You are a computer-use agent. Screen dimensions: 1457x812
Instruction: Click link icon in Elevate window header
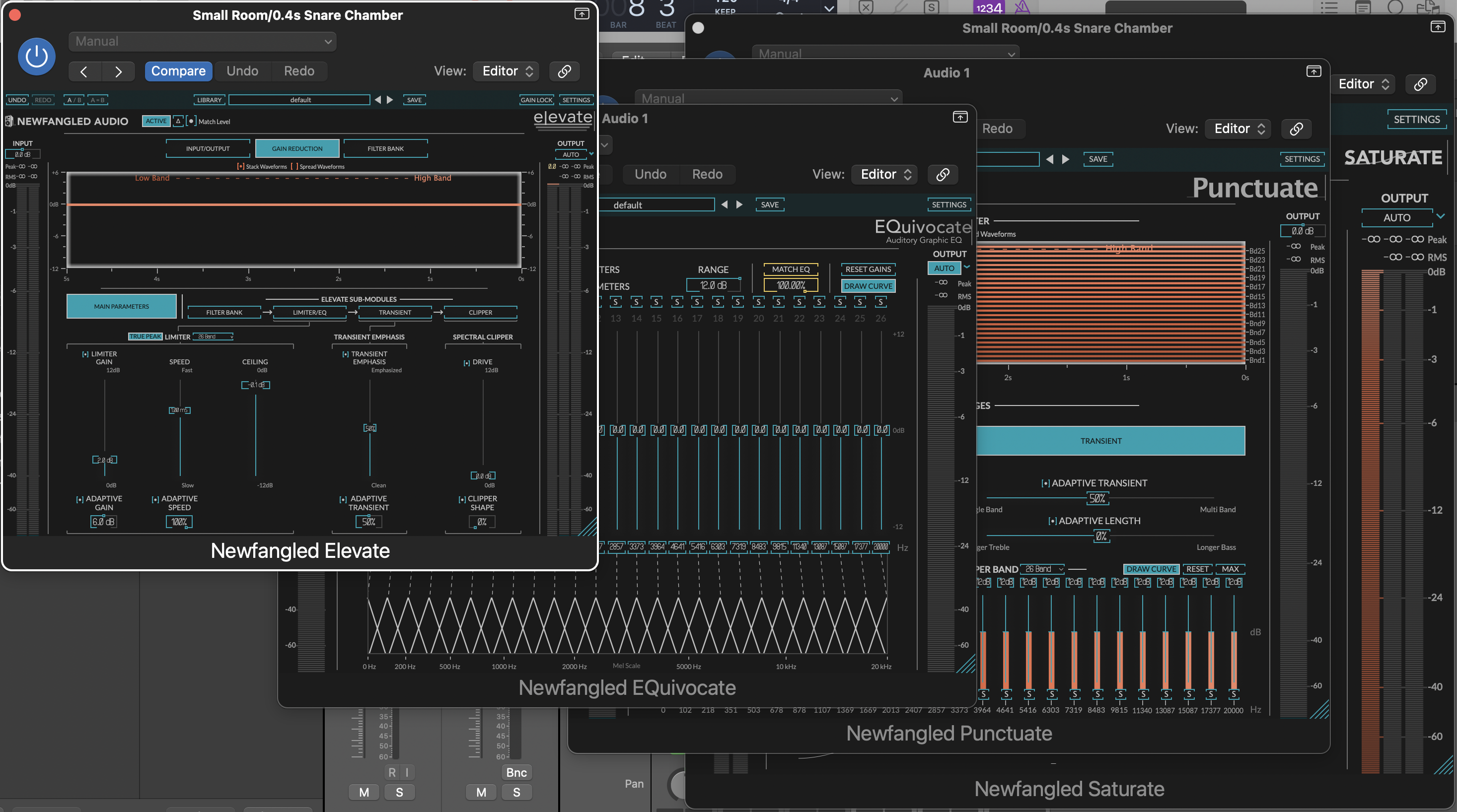click(564, 71)
